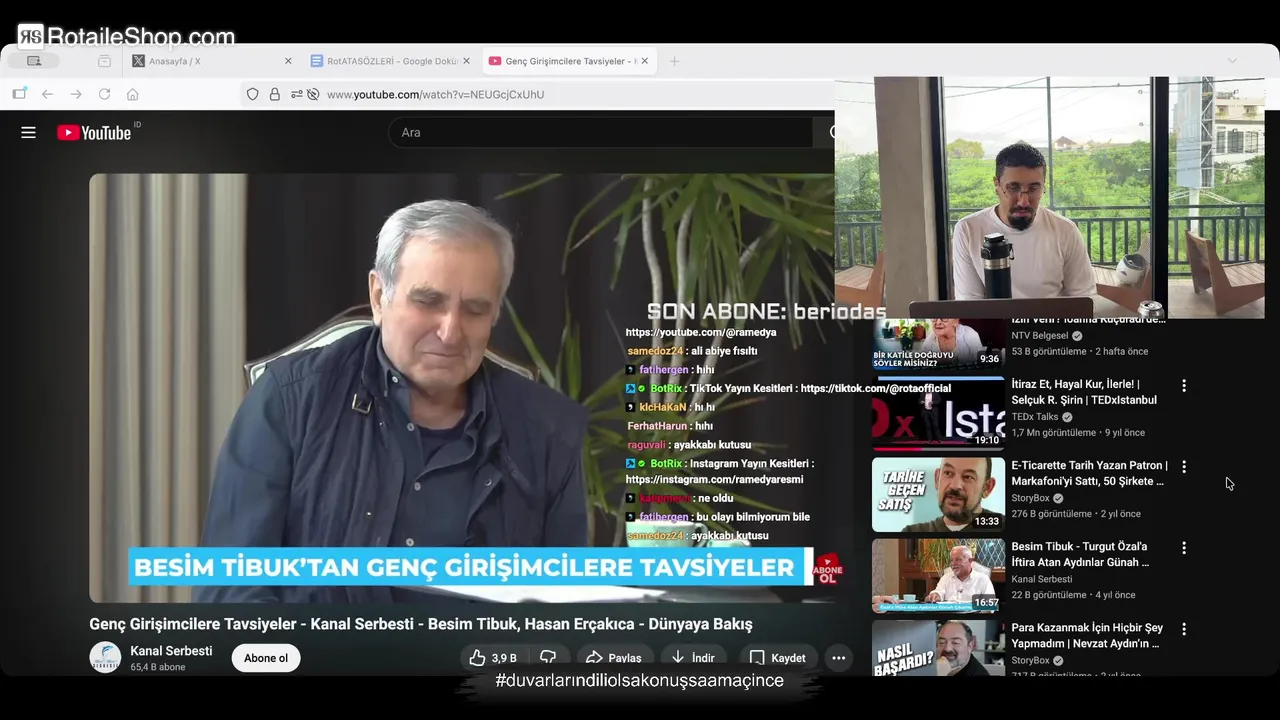The image size is (1280, 720).
Task: Switch to the RotATASÖZLERİ Google Doküman tab
Action: coord(392,61)
